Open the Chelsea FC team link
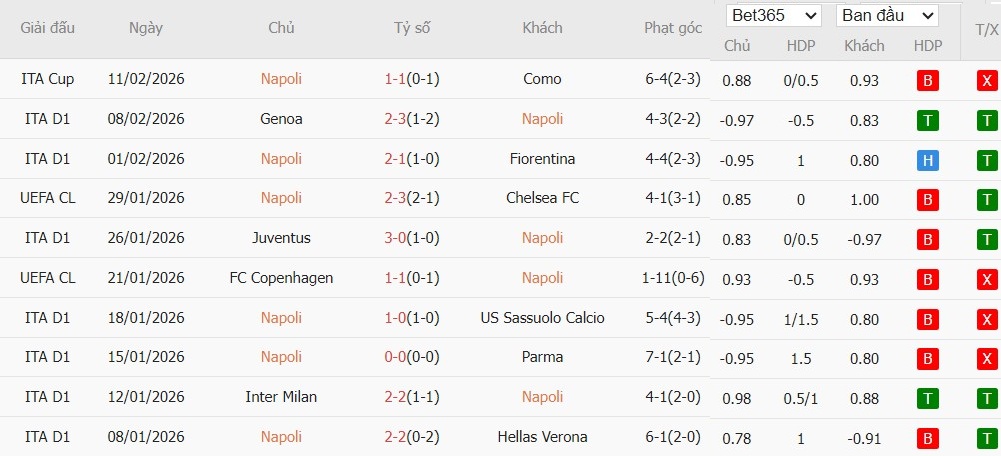This screenshot has height=456, width=1001. tap(542, 198)
